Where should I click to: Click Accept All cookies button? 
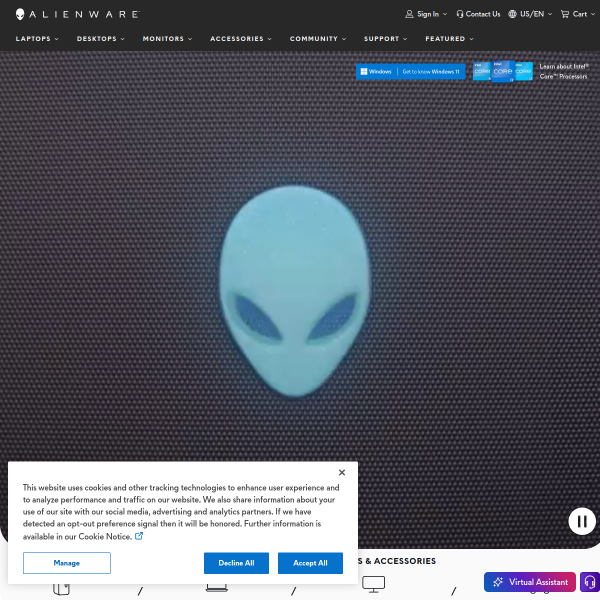tap(310, 563)
